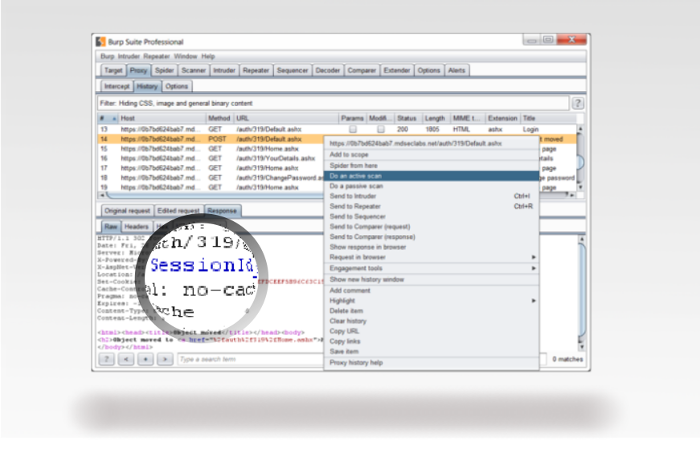Image resolution: width=700 pixels, height=450 pixels.
Task: Switch to the Intruder tool tab
Action: 224,71
